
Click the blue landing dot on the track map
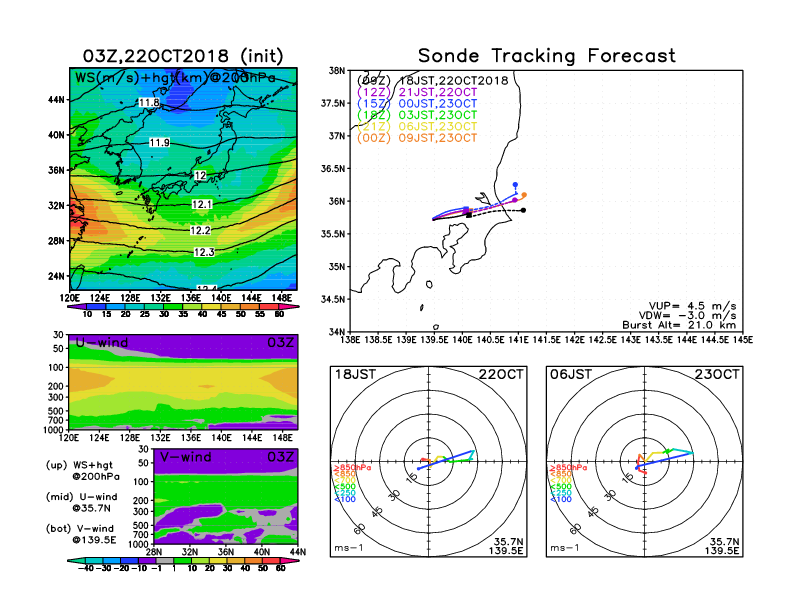point(515,185)
